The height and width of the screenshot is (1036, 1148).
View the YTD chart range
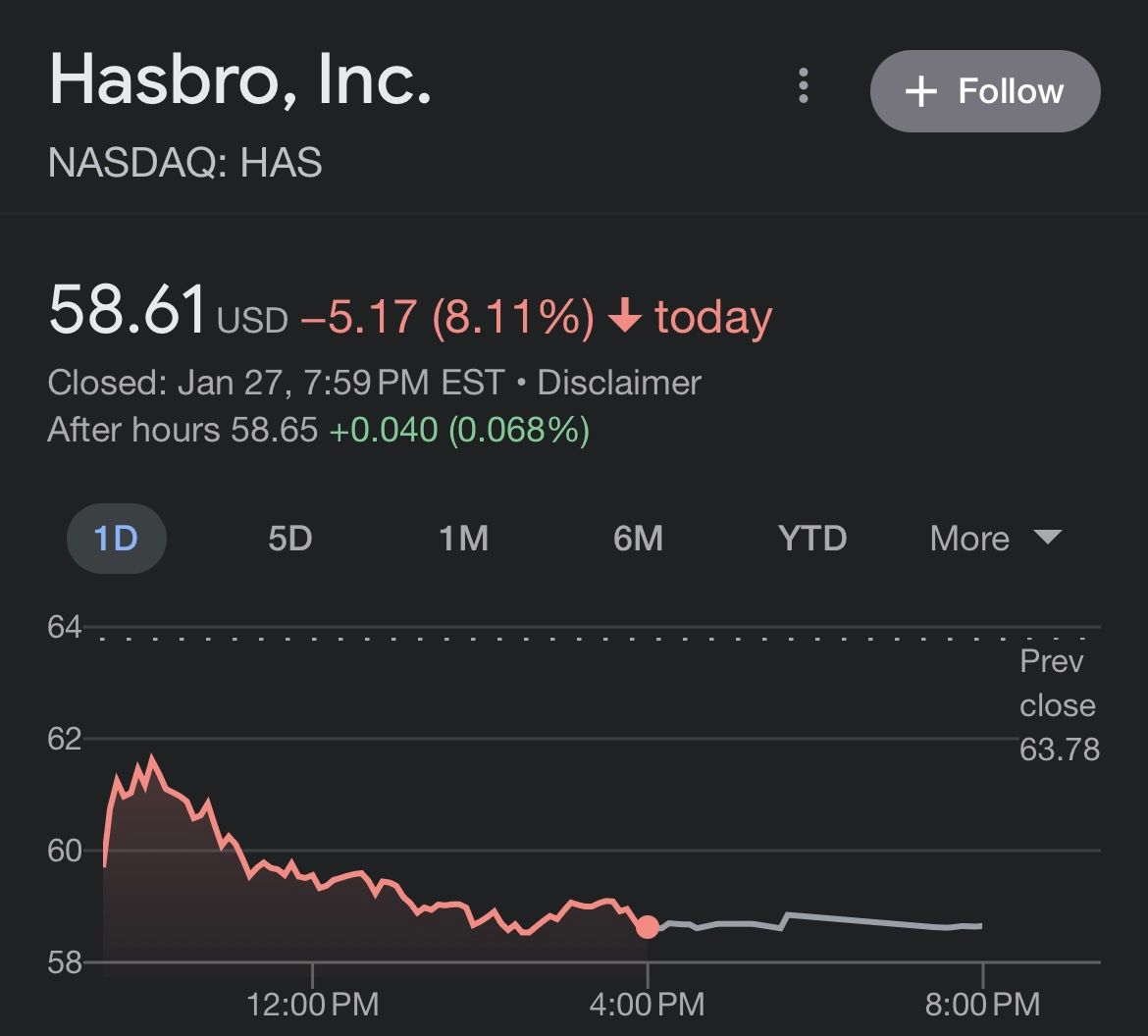[811, 538]
